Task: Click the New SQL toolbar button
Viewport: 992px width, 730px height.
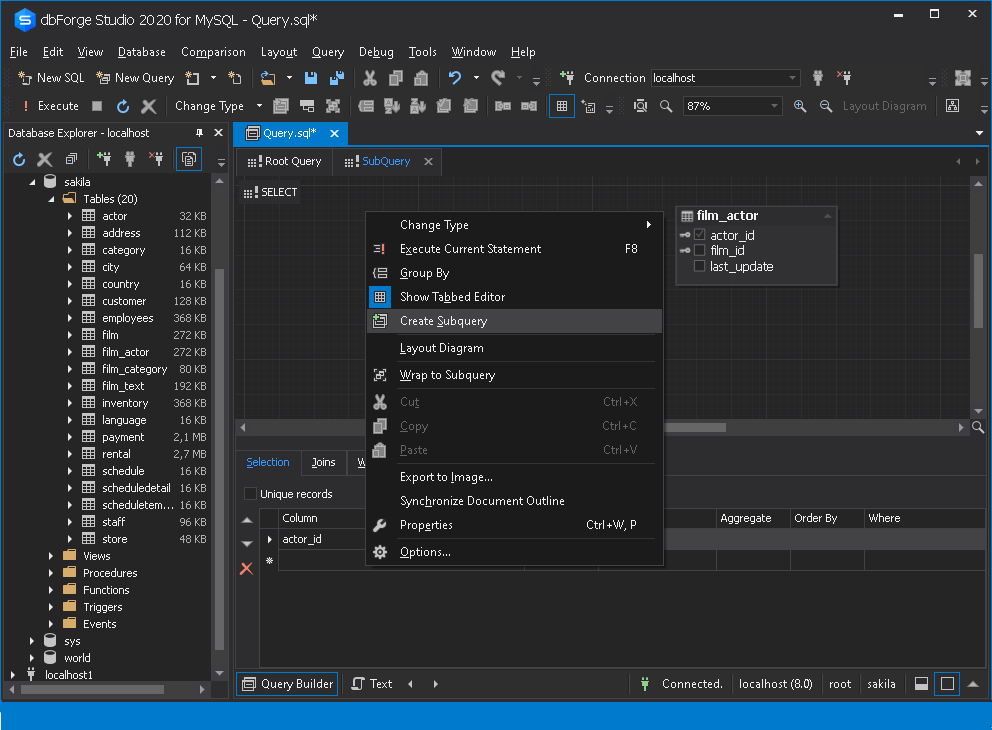Action: coord(51,78)
